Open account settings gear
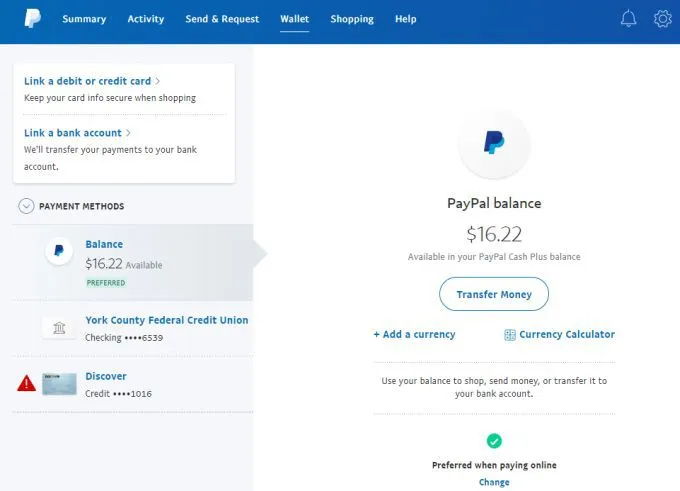 (662, 18)
